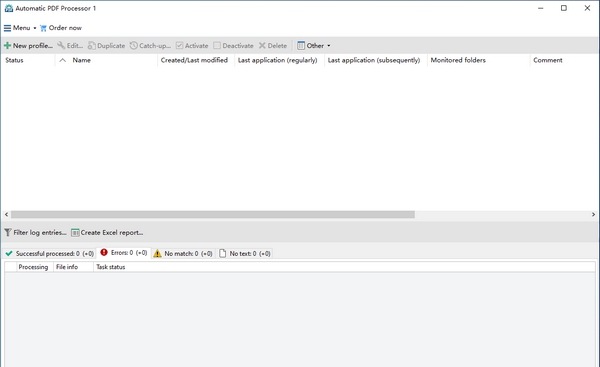
Task: Expand the Other dropdown
Action: click(314, 46)
